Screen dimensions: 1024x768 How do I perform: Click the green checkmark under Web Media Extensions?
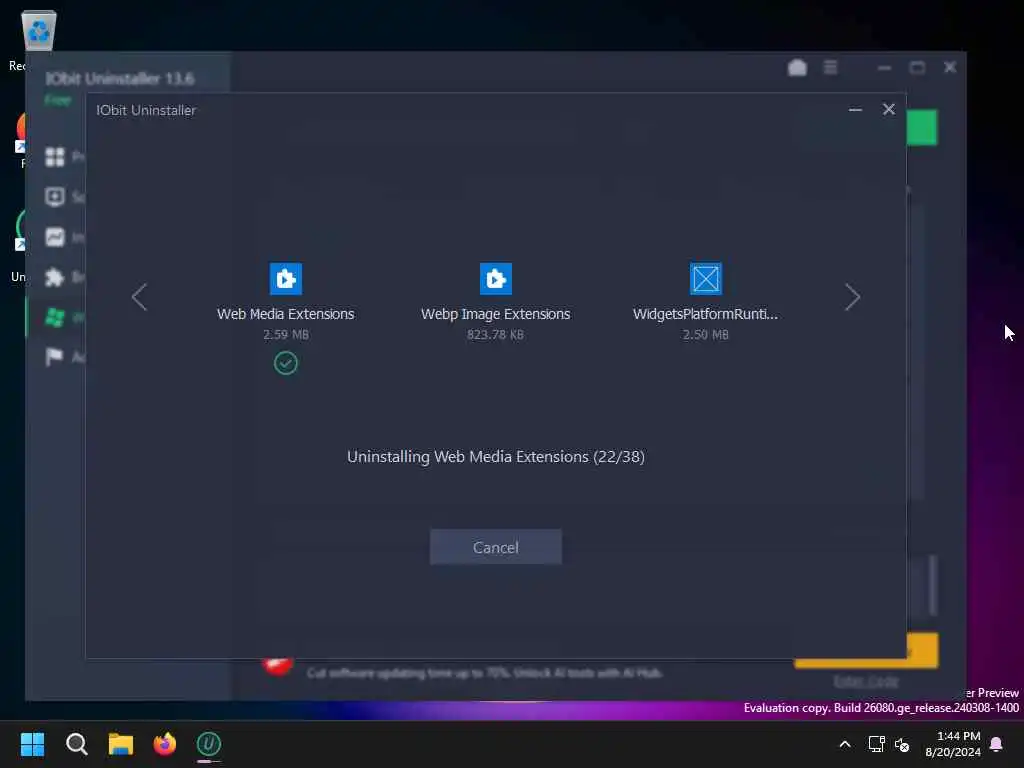[x=285, y=362]
